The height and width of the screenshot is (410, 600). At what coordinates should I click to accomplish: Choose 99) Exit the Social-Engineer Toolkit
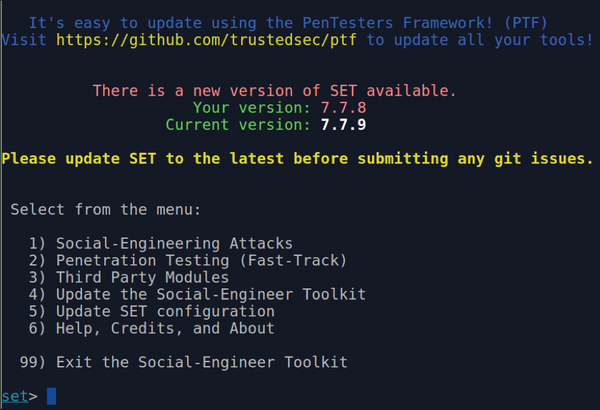coord(184,362)
